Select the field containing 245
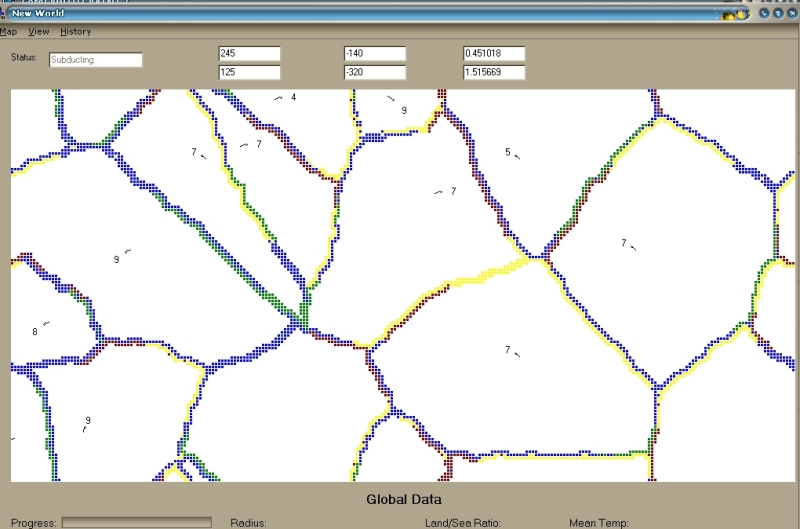 [x=250, y=54]
